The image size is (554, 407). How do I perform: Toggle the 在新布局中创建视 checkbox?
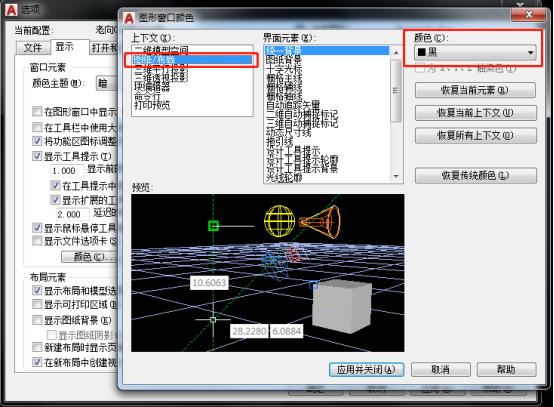(x=37, y=362)
